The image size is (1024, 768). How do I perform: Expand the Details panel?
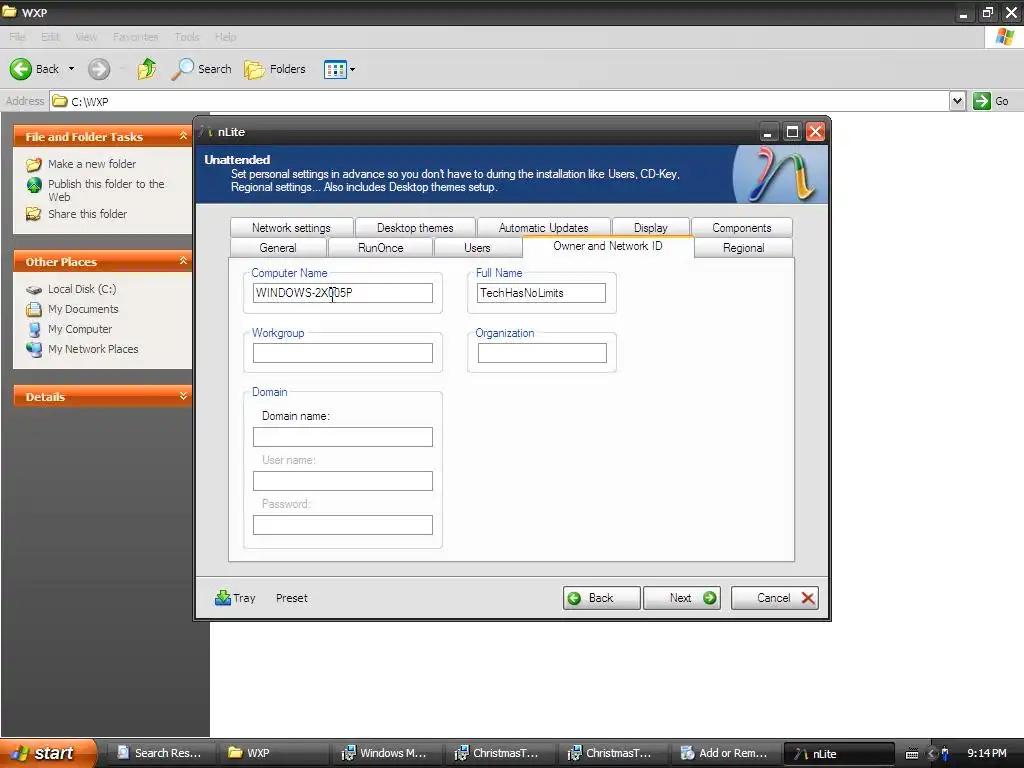(x=183, y=396)
